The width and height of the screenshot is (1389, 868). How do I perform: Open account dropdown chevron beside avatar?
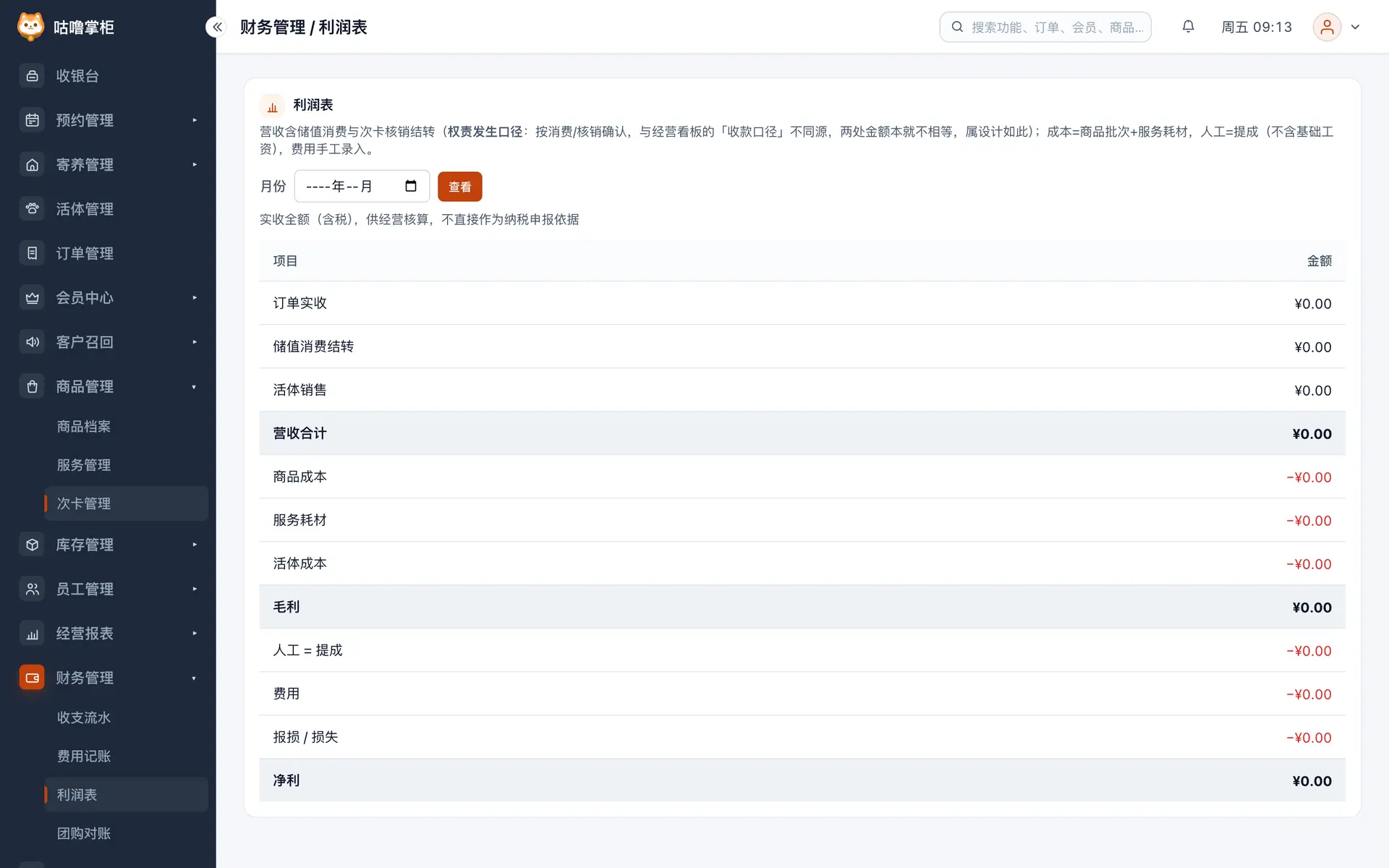tap(1355, 27)
